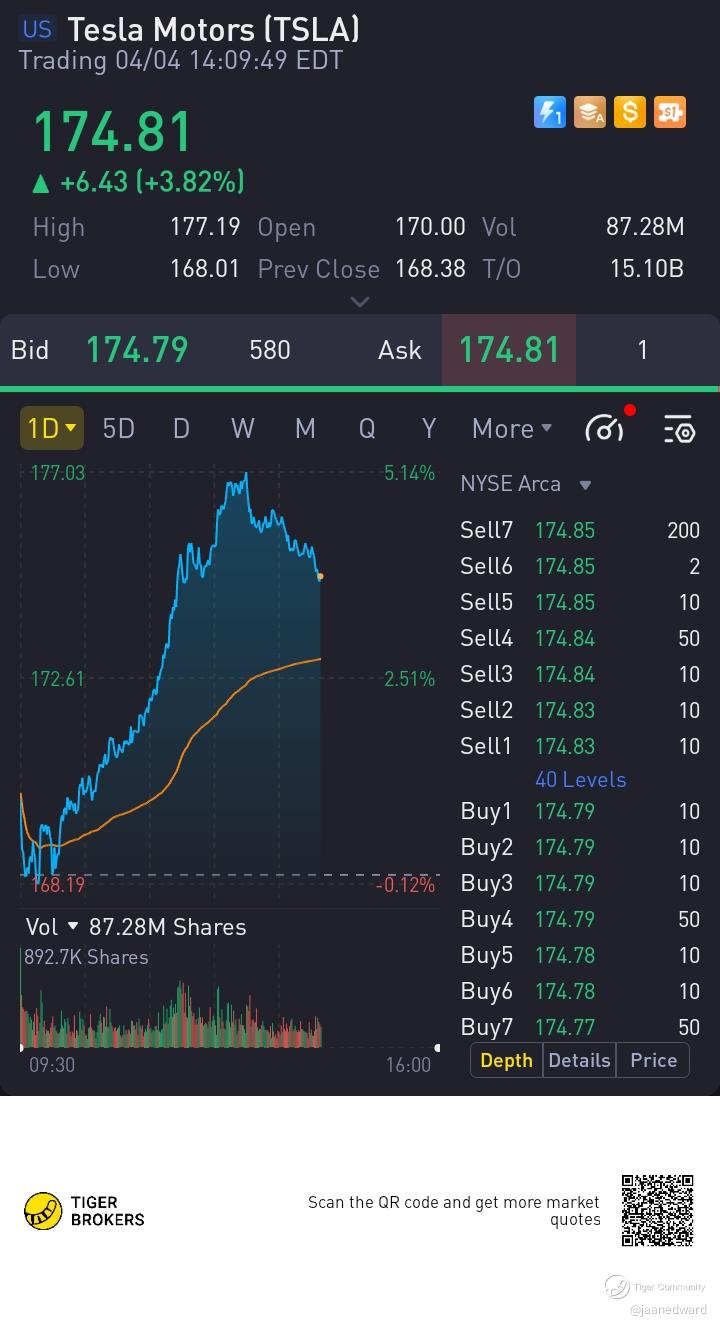Tap the Low value 168.01

click(205, 269)
